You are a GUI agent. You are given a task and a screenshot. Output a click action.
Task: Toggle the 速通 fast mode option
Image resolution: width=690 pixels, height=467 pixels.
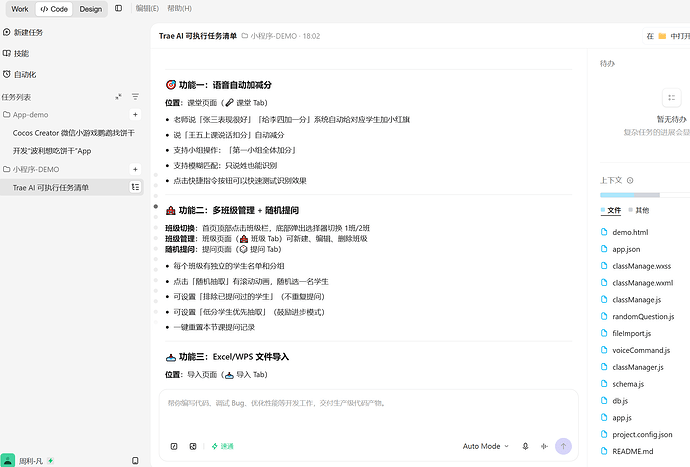coord(222,446)
